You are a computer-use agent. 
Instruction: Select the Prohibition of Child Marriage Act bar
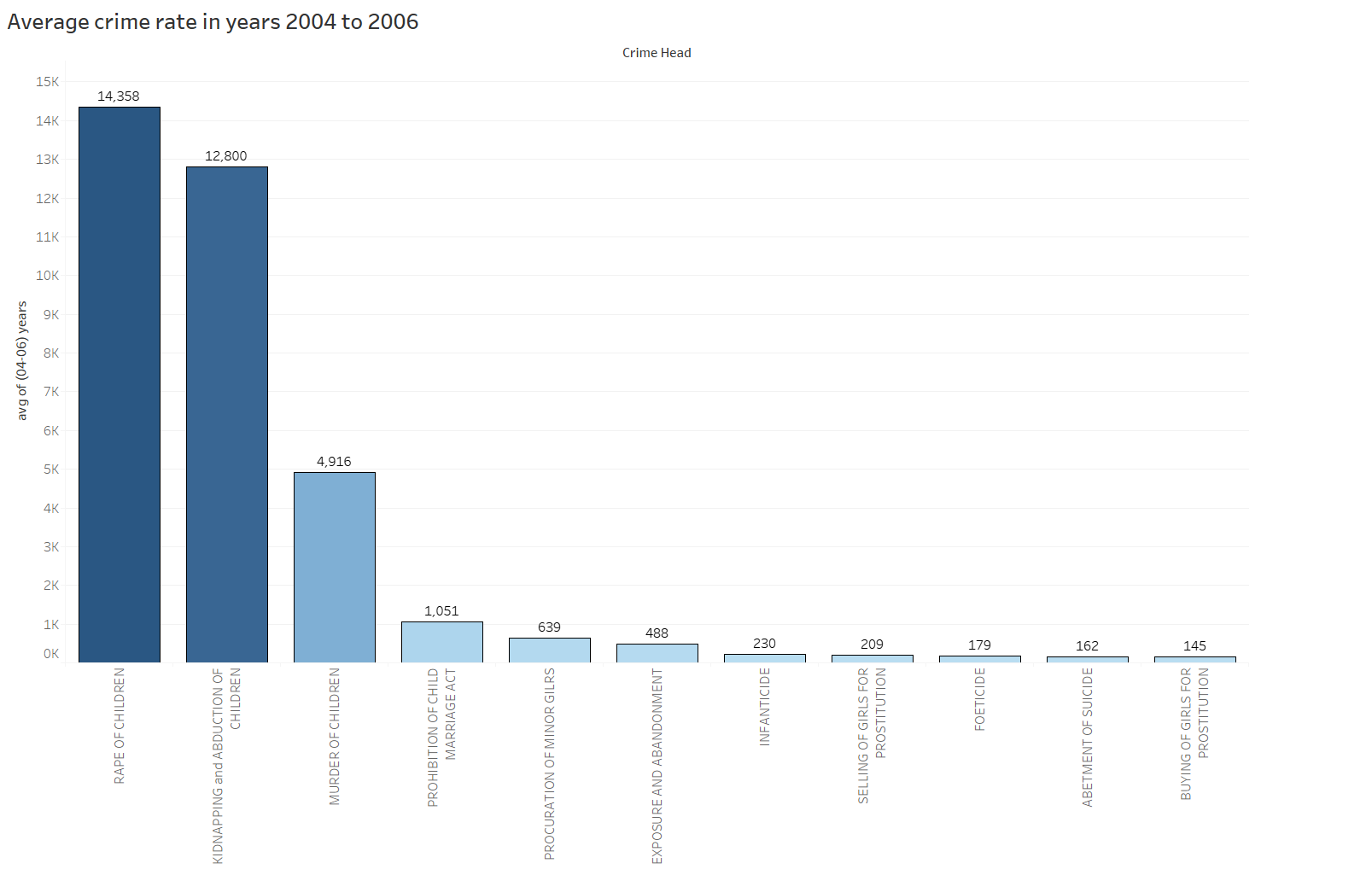(442, 642)
